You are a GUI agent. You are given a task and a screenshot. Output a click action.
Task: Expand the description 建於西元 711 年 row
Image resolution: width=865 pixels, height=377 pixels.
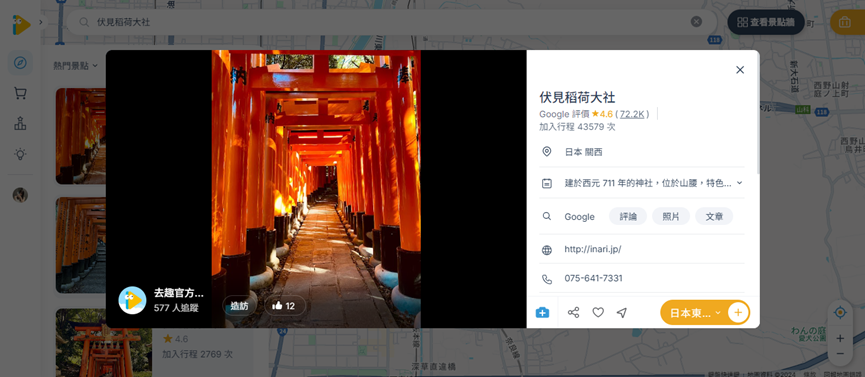pyautogui.click(x=642, y=183)
